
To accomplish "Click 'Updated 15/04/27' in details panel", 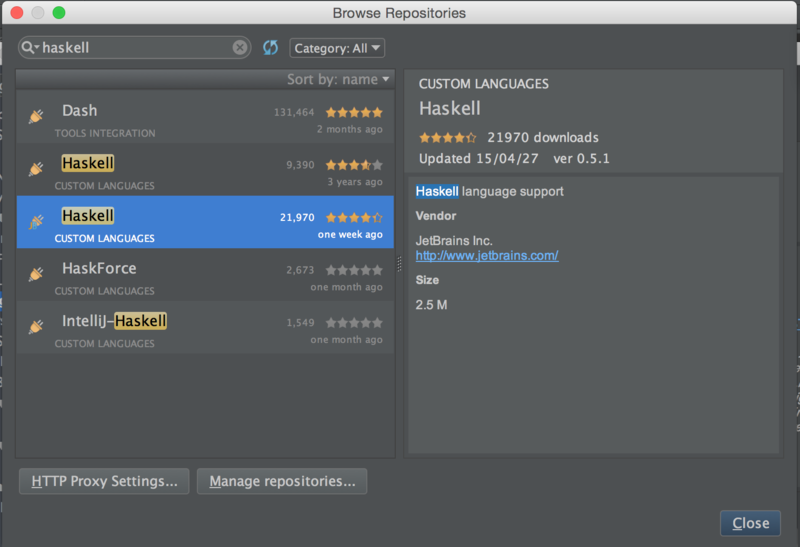I will point(479,159).
